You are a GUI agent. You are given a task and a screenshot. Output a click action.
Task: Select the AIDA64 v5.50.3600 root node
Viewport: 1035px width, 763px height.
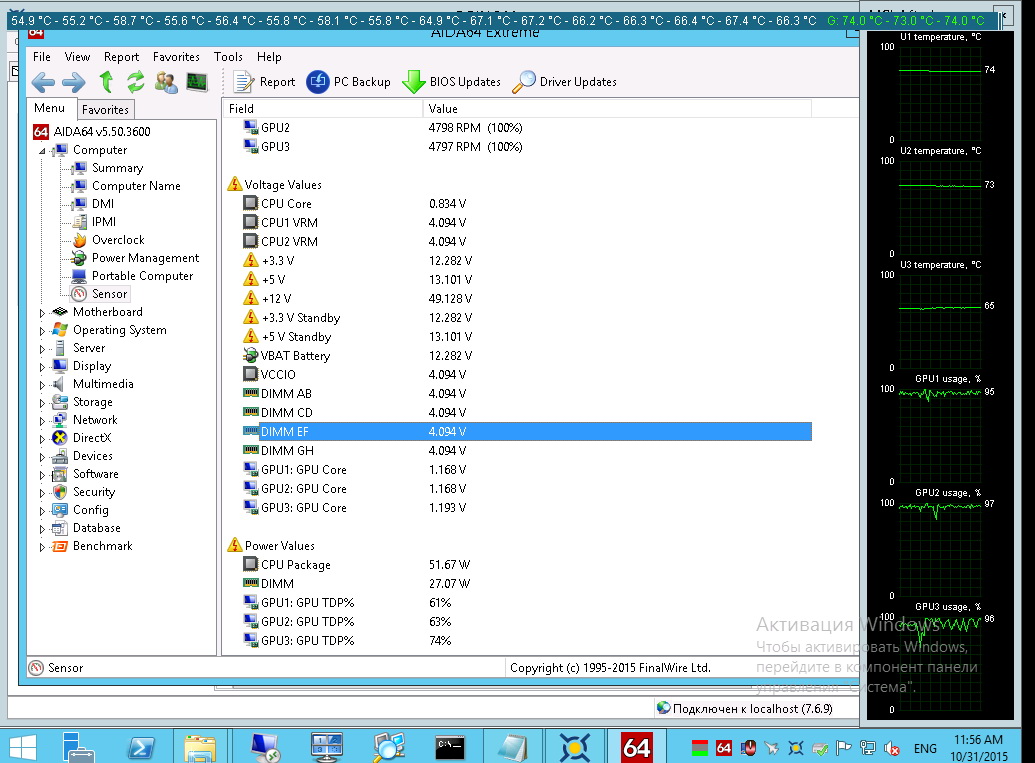102,131
